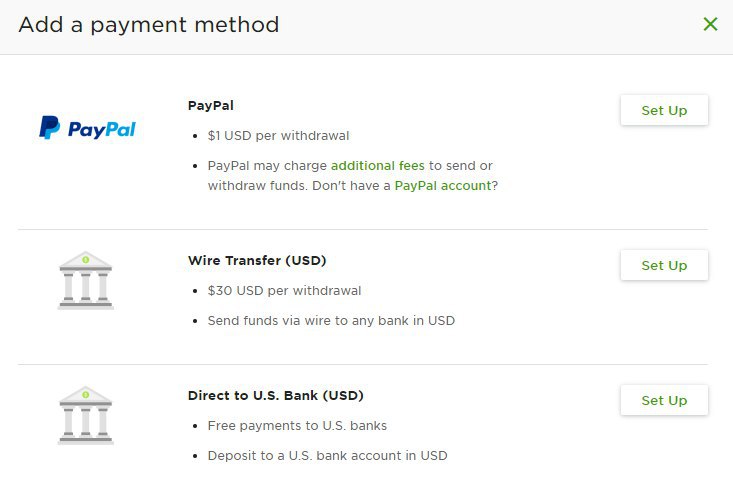
Task: Click the Wire Transfer bank icon
Action: 85,280
